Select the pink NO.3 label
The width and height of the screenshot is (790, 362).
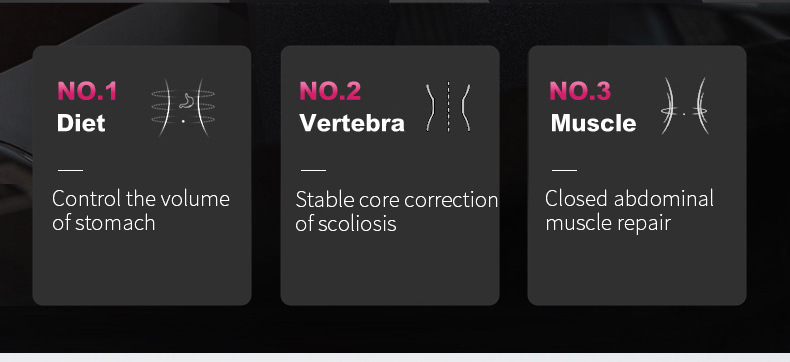click(x=580, y=91)
